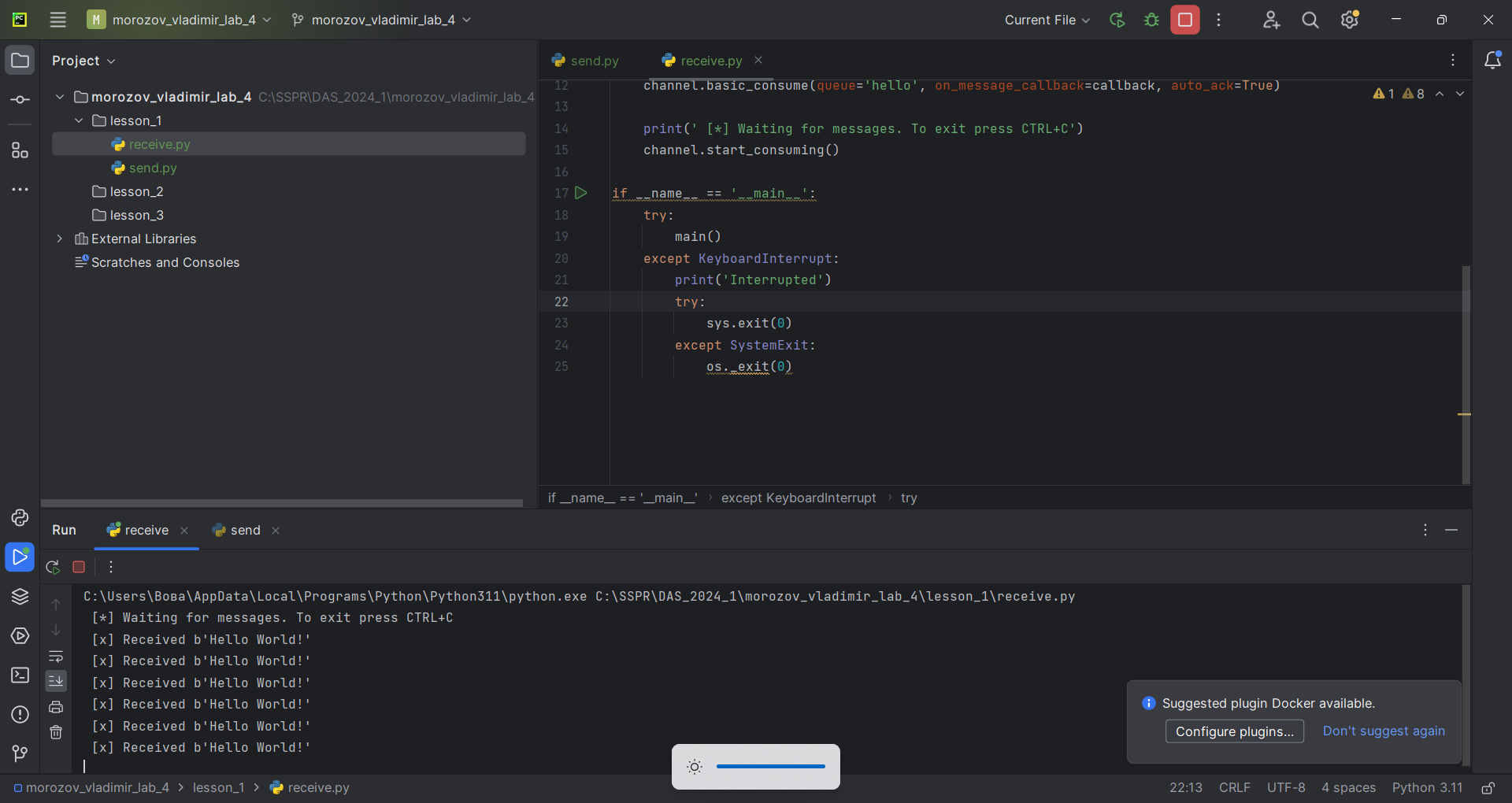Click editor vertical scrollbar
The height and width of the screenshot is (803, 1512).
click(x=1466, y=375)
